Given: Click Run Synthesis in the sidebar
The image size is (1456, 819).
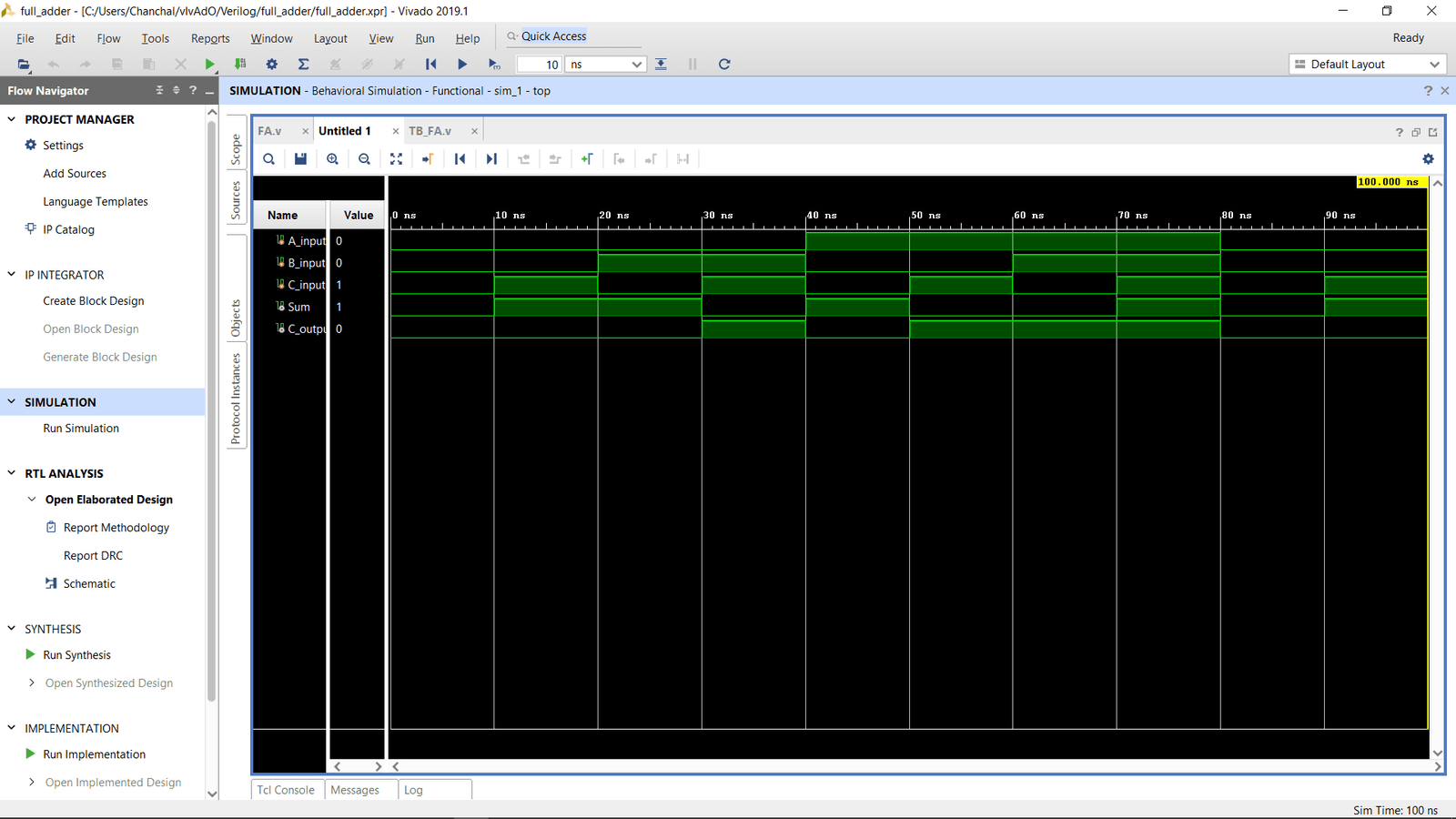Looking at the screenshot, I should pyautogui.click(x=76, y=654).
